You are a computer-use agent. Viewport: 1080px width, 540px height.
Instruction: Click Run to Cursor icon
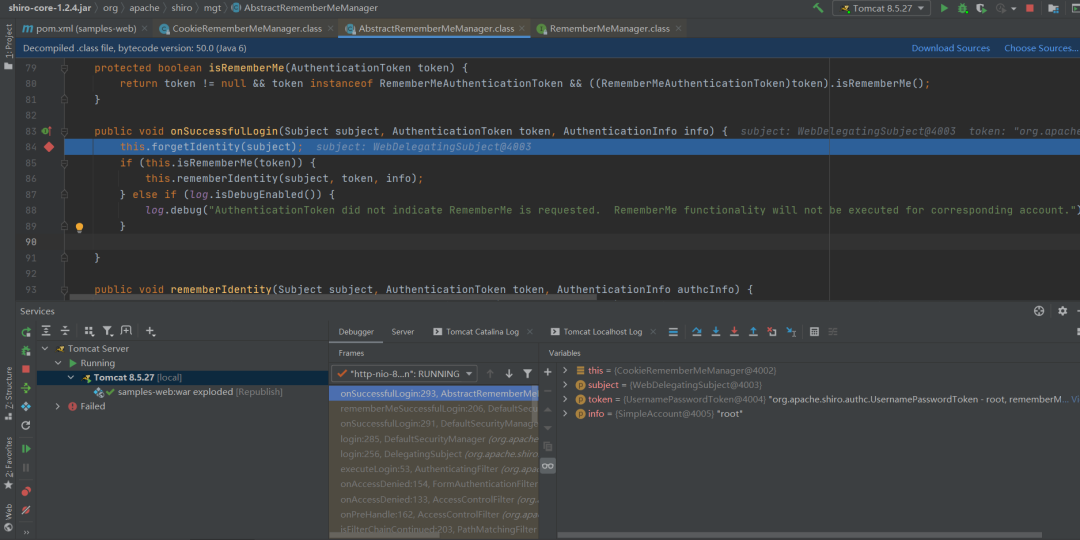(791, 331)
